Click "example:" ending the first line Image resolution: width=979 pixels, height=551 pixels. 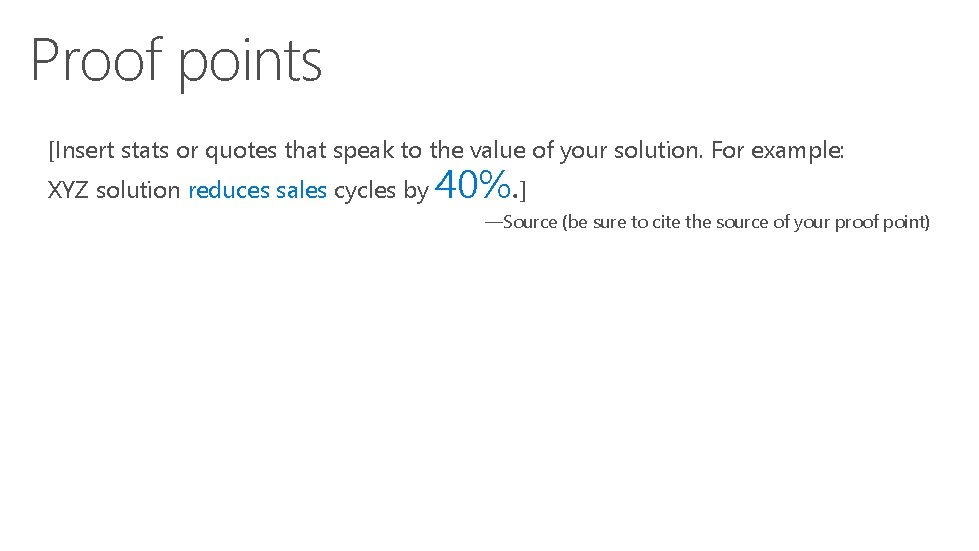[x=798, y=151]
